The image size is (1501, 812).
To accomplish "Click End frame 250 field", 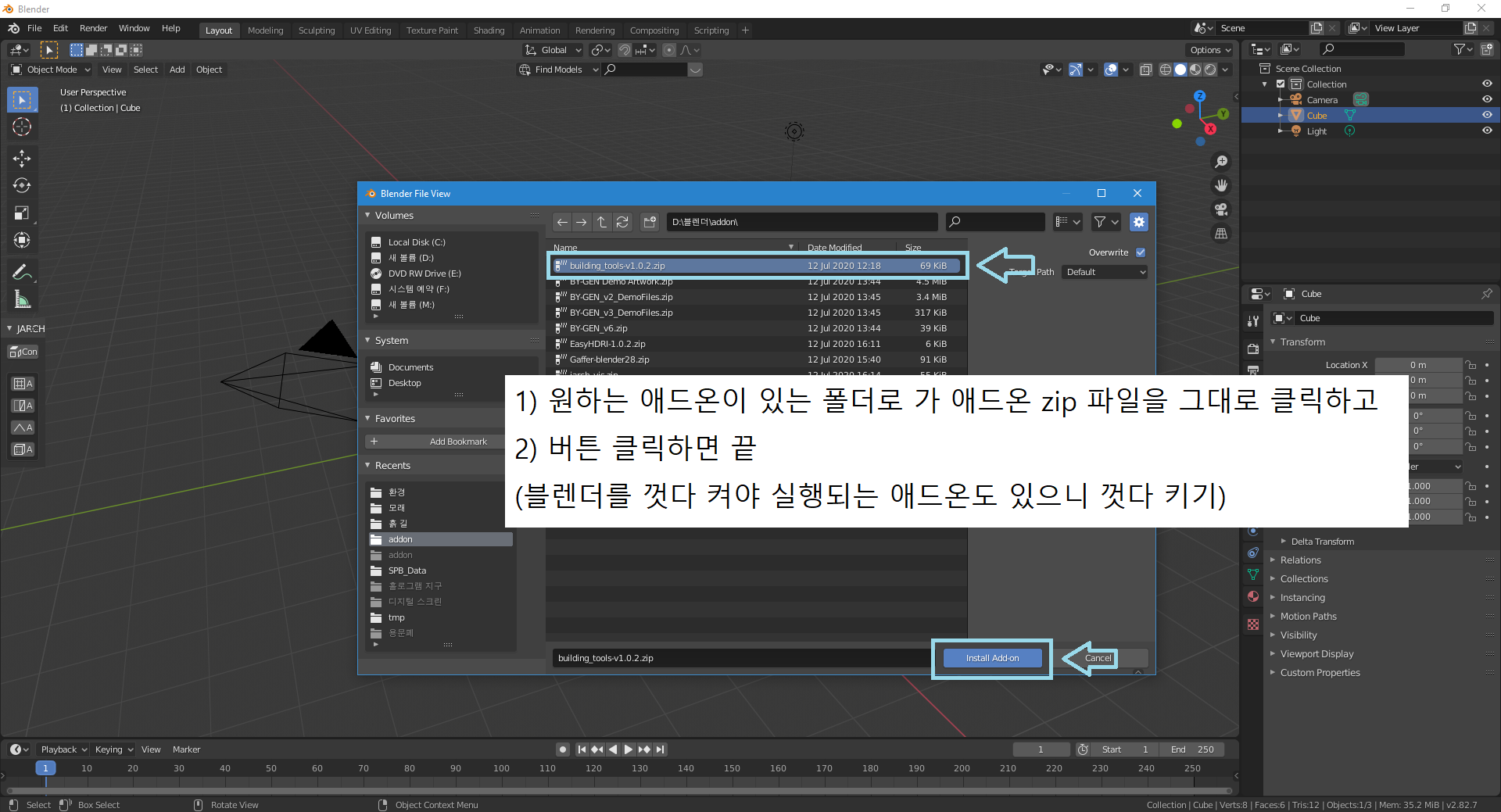I will pos(1191,749).
